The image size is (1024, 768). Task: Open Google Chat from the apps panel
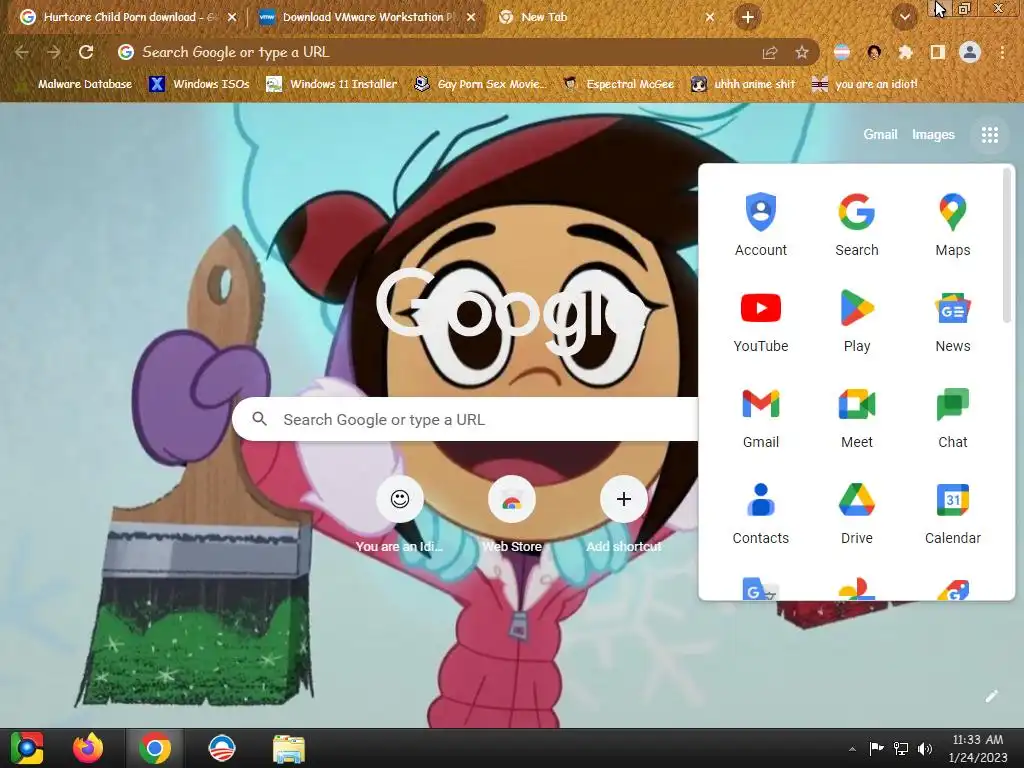(953, 417)
